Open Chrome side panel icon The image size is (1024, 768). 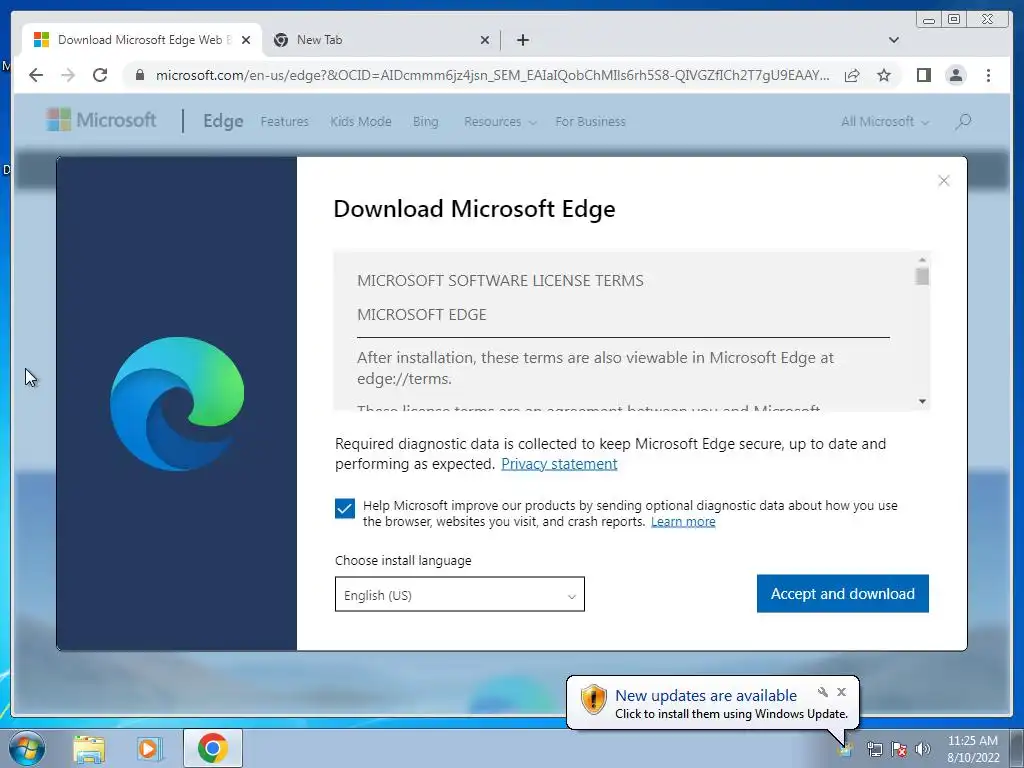pos(923,75)
